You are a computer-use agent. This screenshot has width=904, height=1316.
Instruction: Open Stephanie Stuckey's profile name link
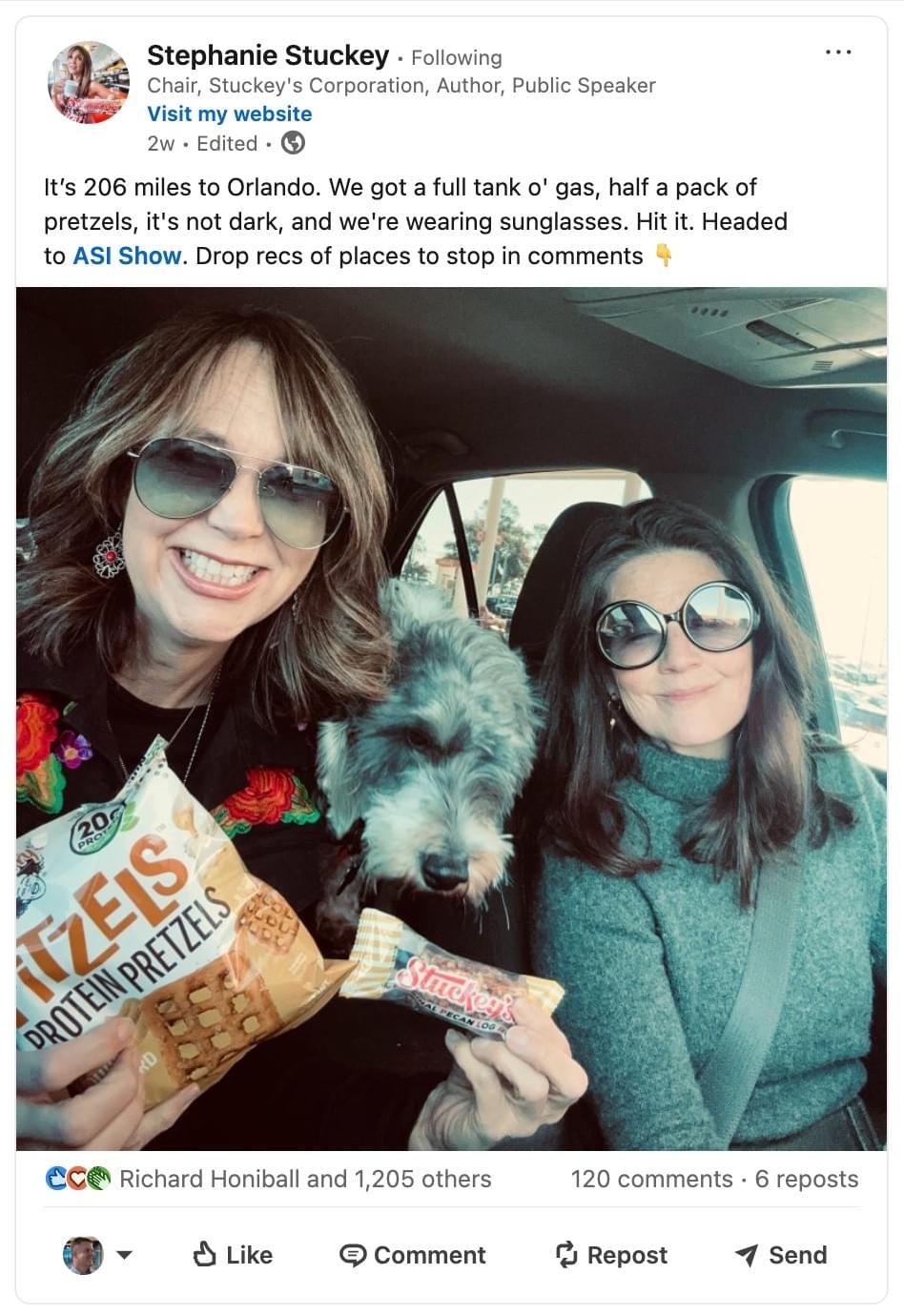pos(268,56)
